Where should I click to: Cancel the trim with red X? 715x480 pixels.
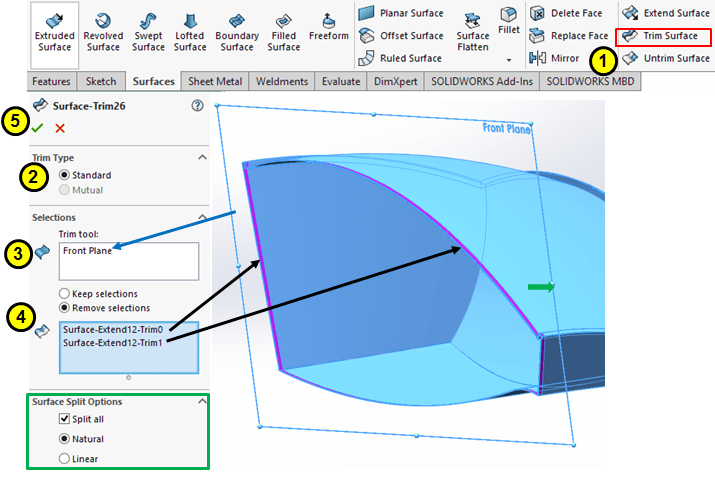coord(60,128)
